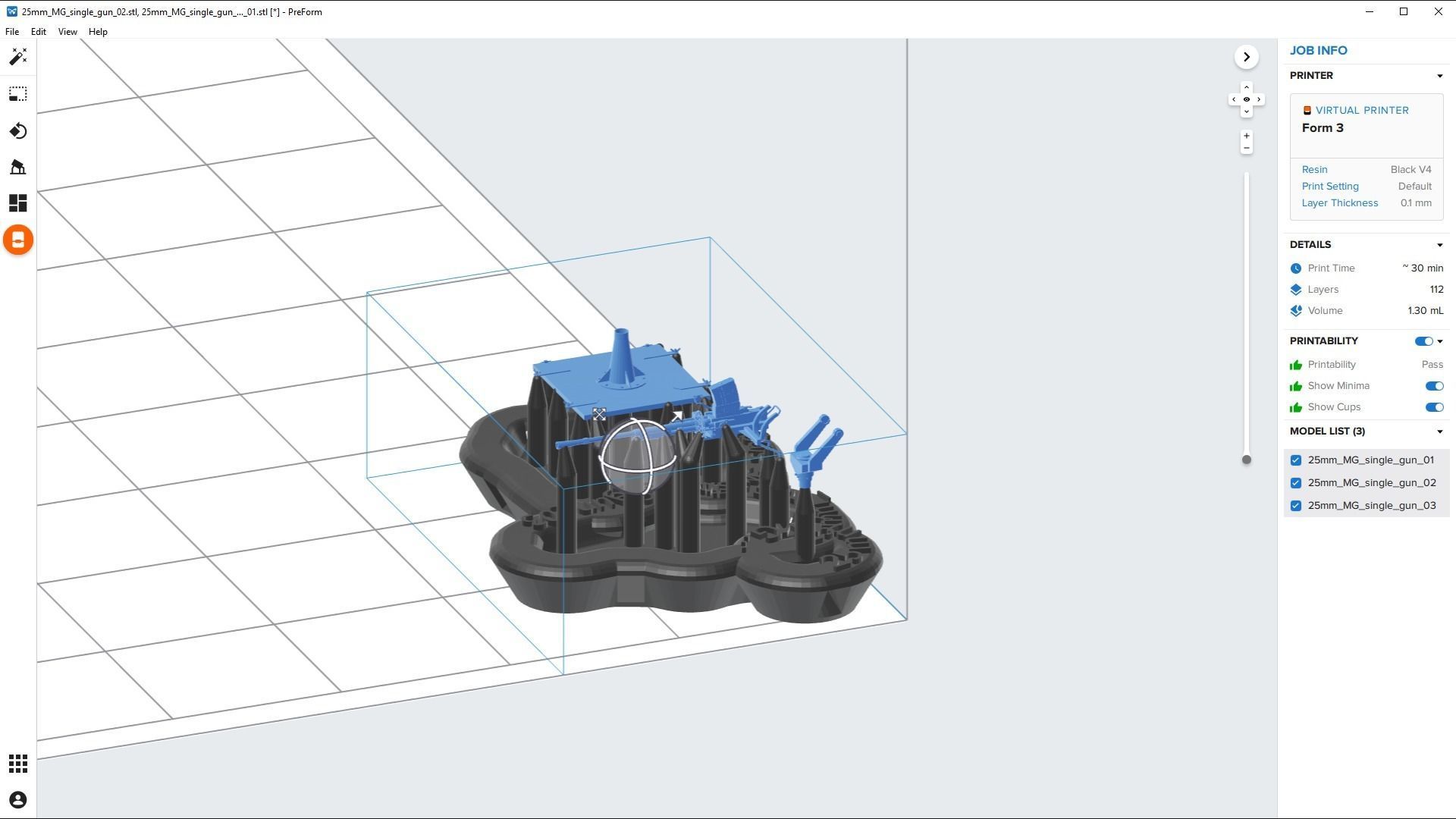1456x819 pixels.
Task: Click the 'Pass' printability result
Action: pos(1432,365)
